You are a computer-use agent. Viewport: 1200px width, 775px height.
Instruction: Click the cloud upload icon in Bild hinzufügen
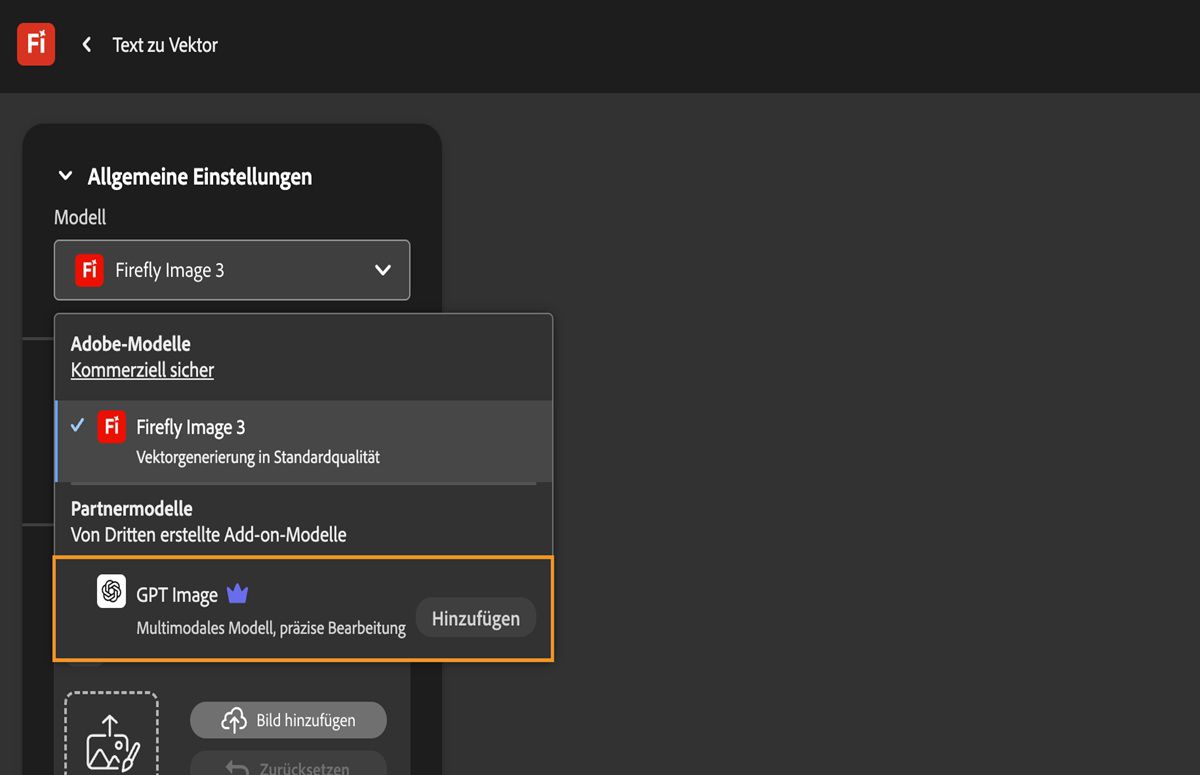pyautogui.click(x=234, y=720)
